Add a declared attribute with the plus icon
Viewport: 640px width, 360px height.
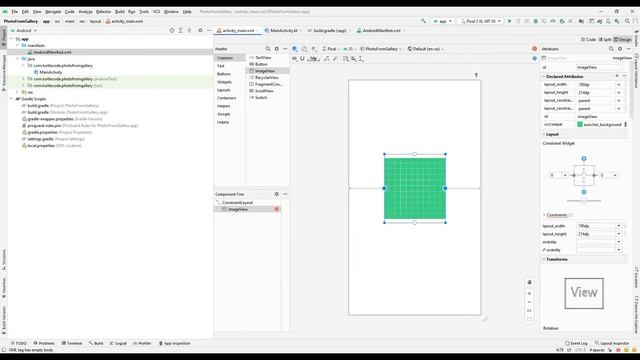(617, 76)
